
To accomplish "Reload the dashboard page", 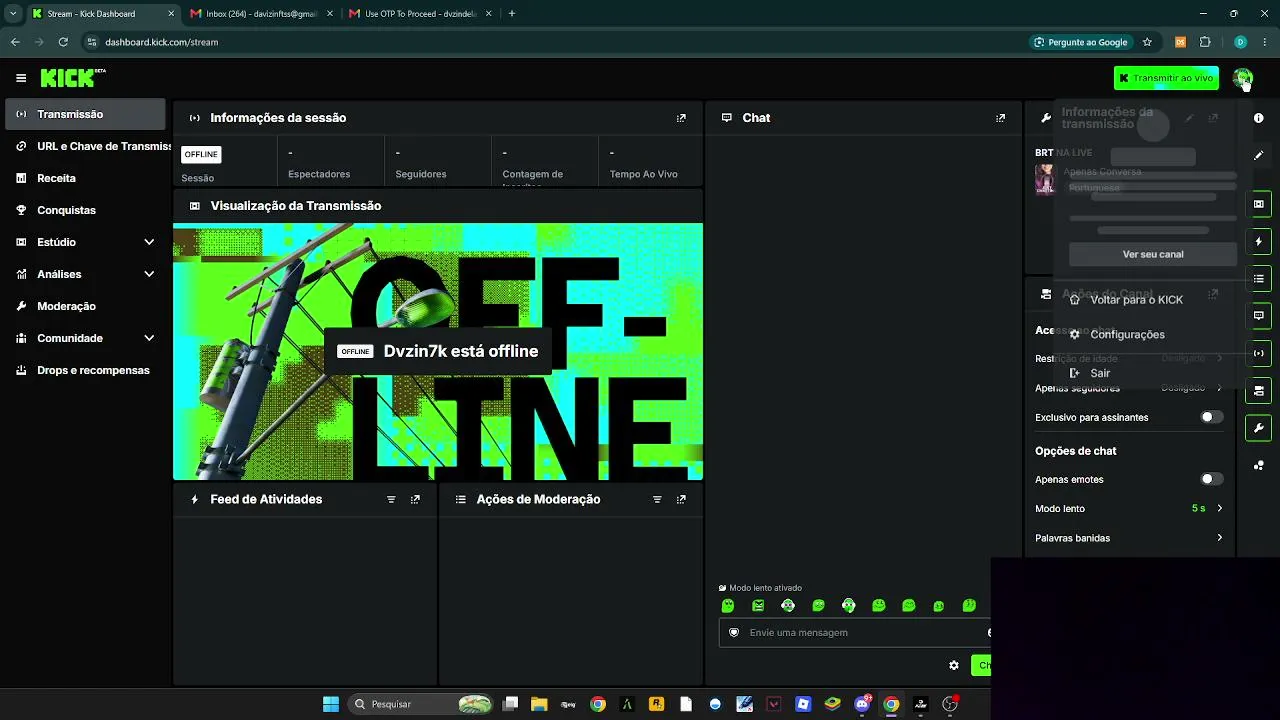I will point(63,42).
